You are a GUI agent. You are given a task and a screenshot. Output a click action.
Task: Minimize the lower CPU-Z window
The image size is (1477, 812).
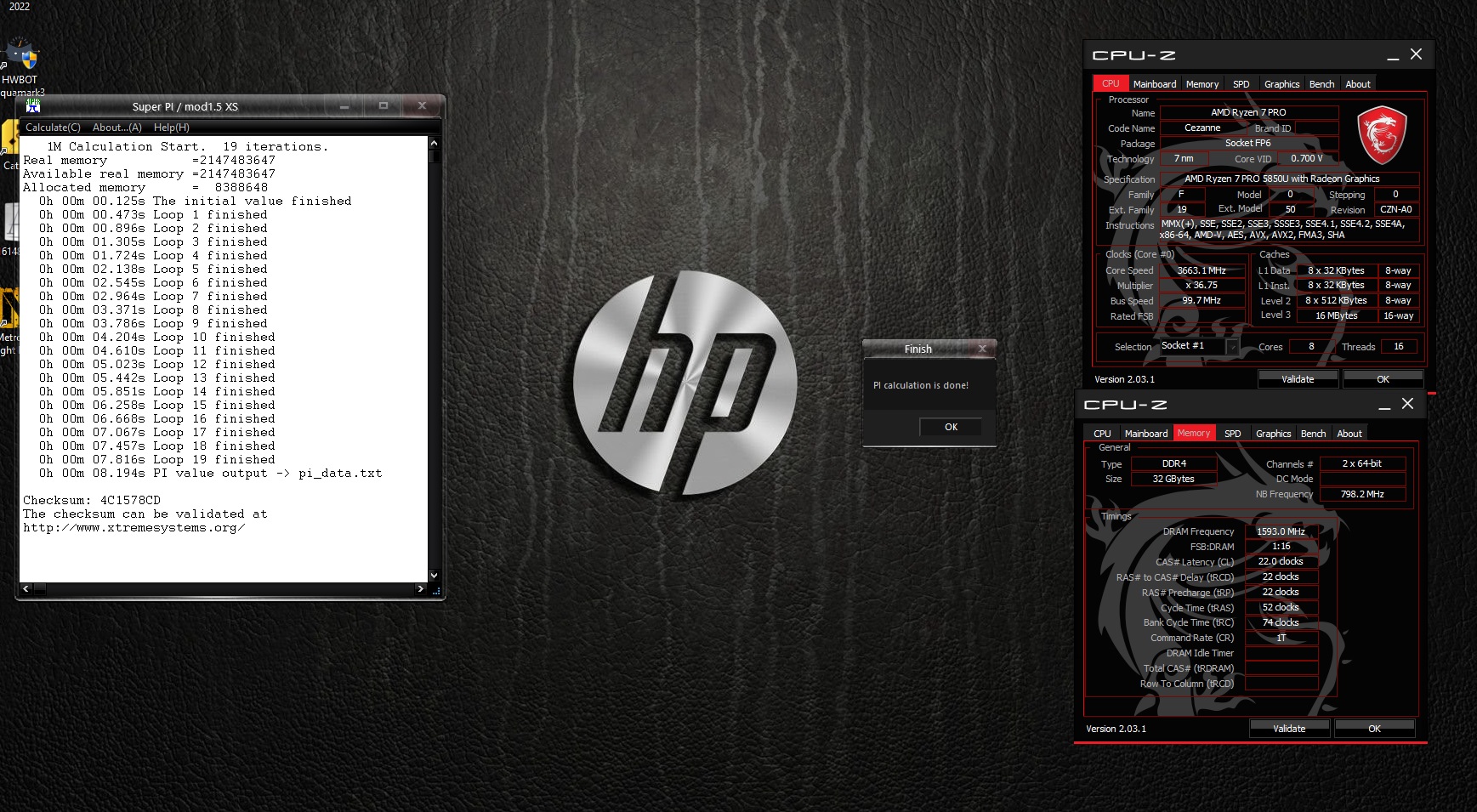1384,406
